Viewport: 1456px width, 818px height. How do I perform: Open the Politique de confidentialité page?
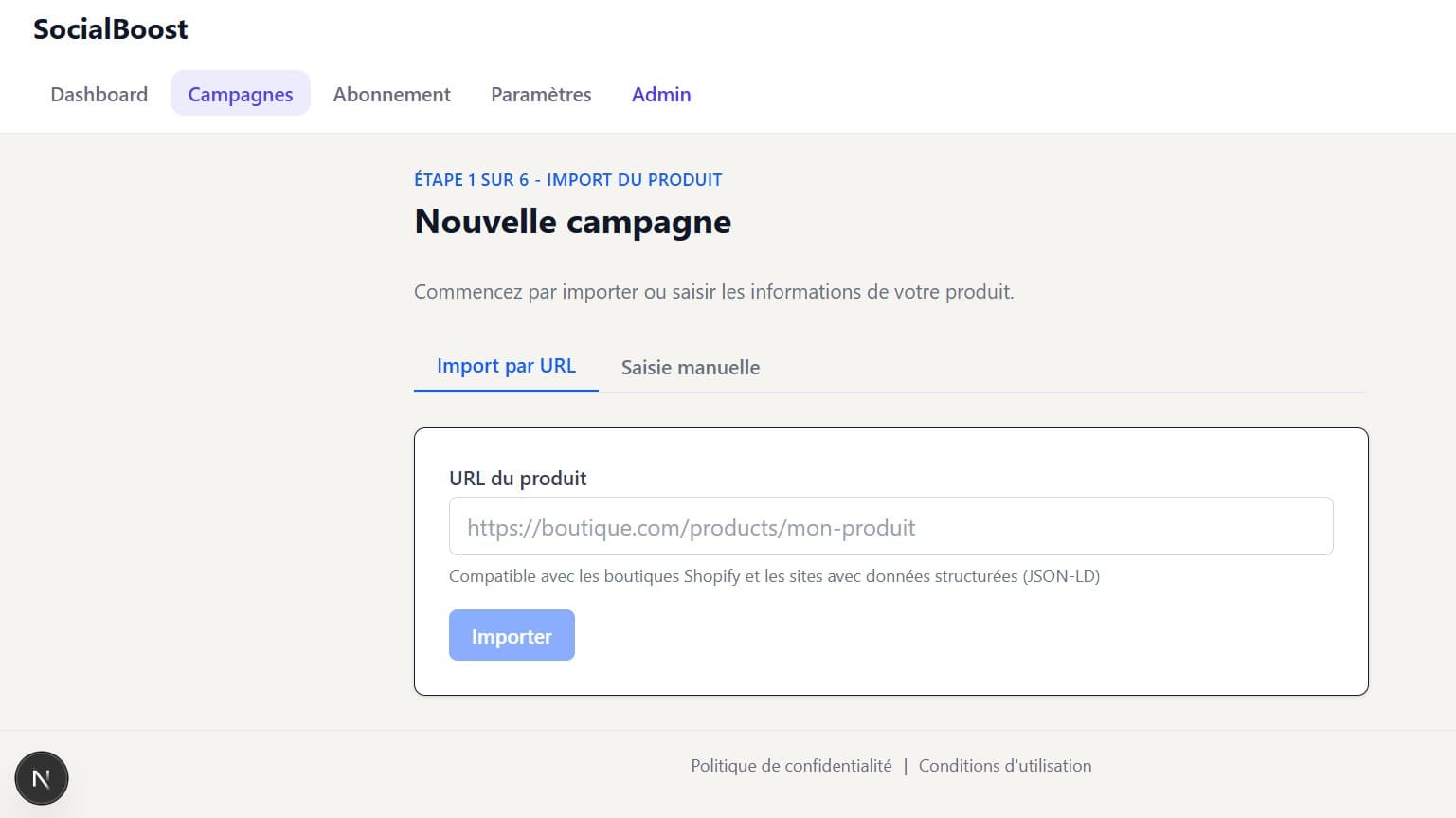point(791,765)
